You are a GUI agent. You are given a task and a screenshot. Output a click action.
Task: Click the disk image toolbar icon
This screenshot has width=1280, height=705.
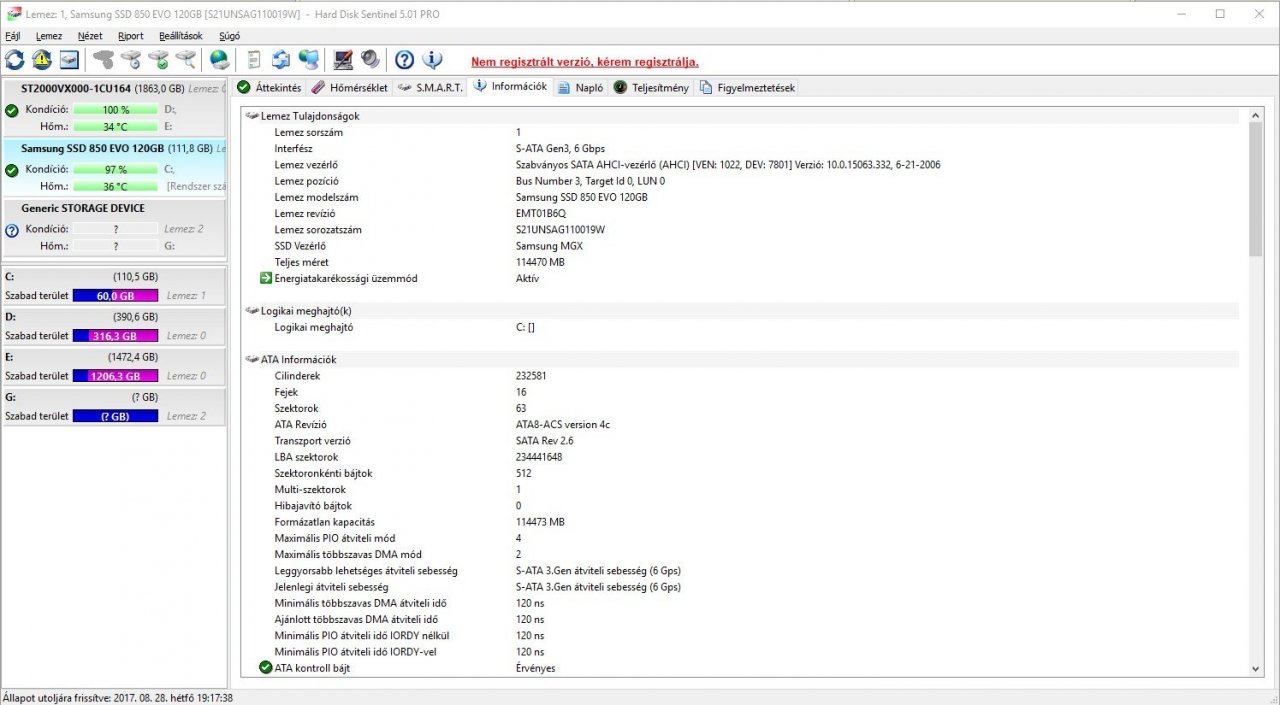coord(69,60)
